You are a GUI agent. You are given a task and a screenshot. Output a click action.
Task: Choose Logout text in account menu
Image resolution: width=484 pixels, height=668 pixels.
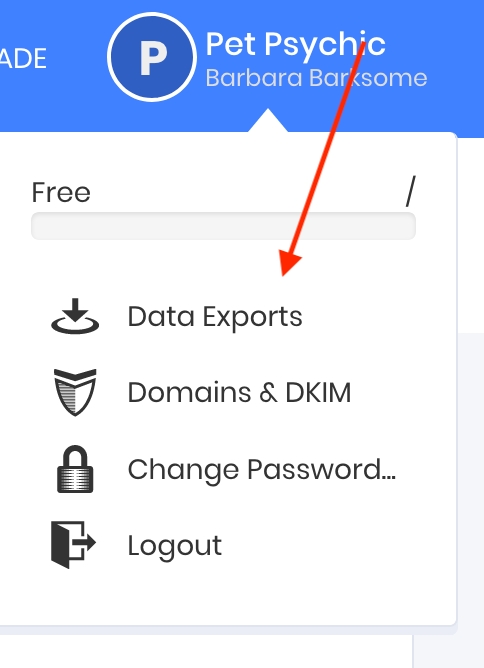pyautogui.click(x=175, y=546)
